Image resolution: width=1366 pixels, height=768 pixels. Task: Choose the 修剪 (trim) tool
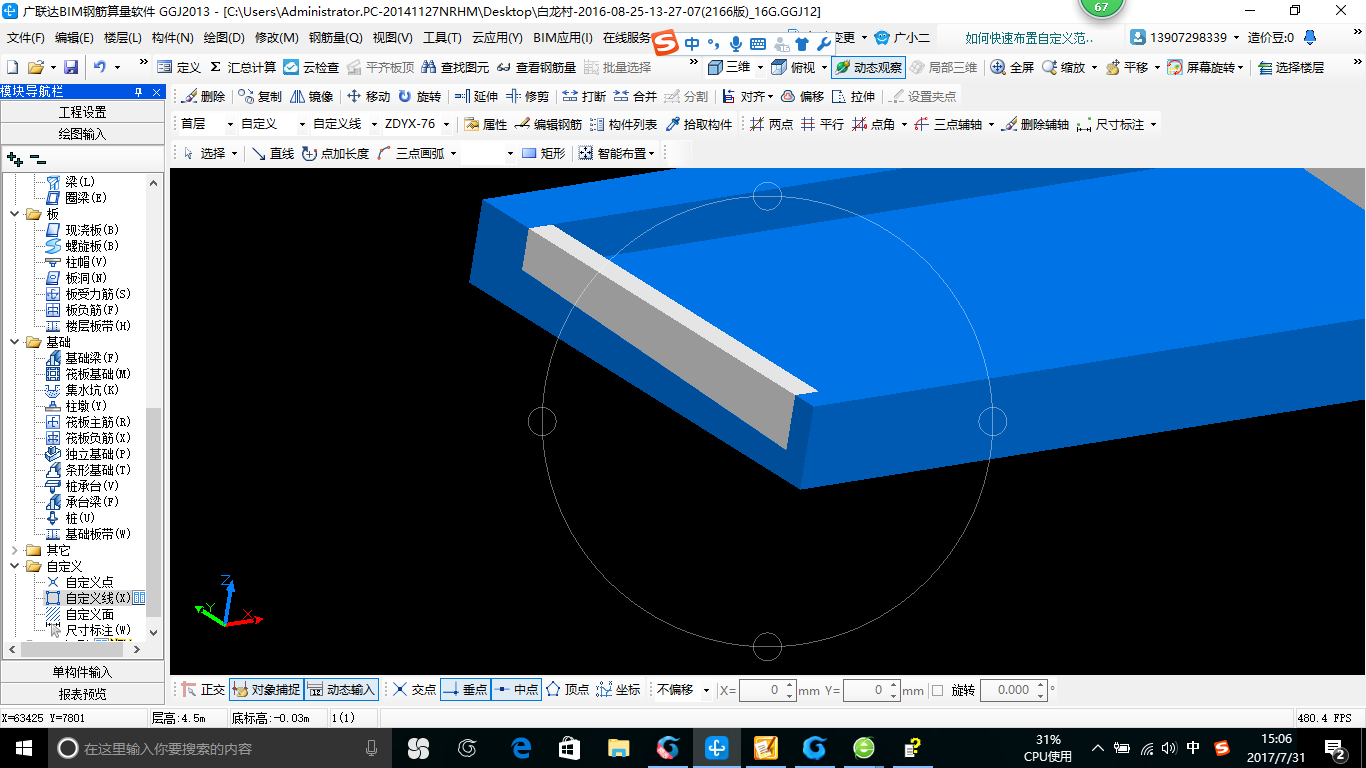coord(527,97)
